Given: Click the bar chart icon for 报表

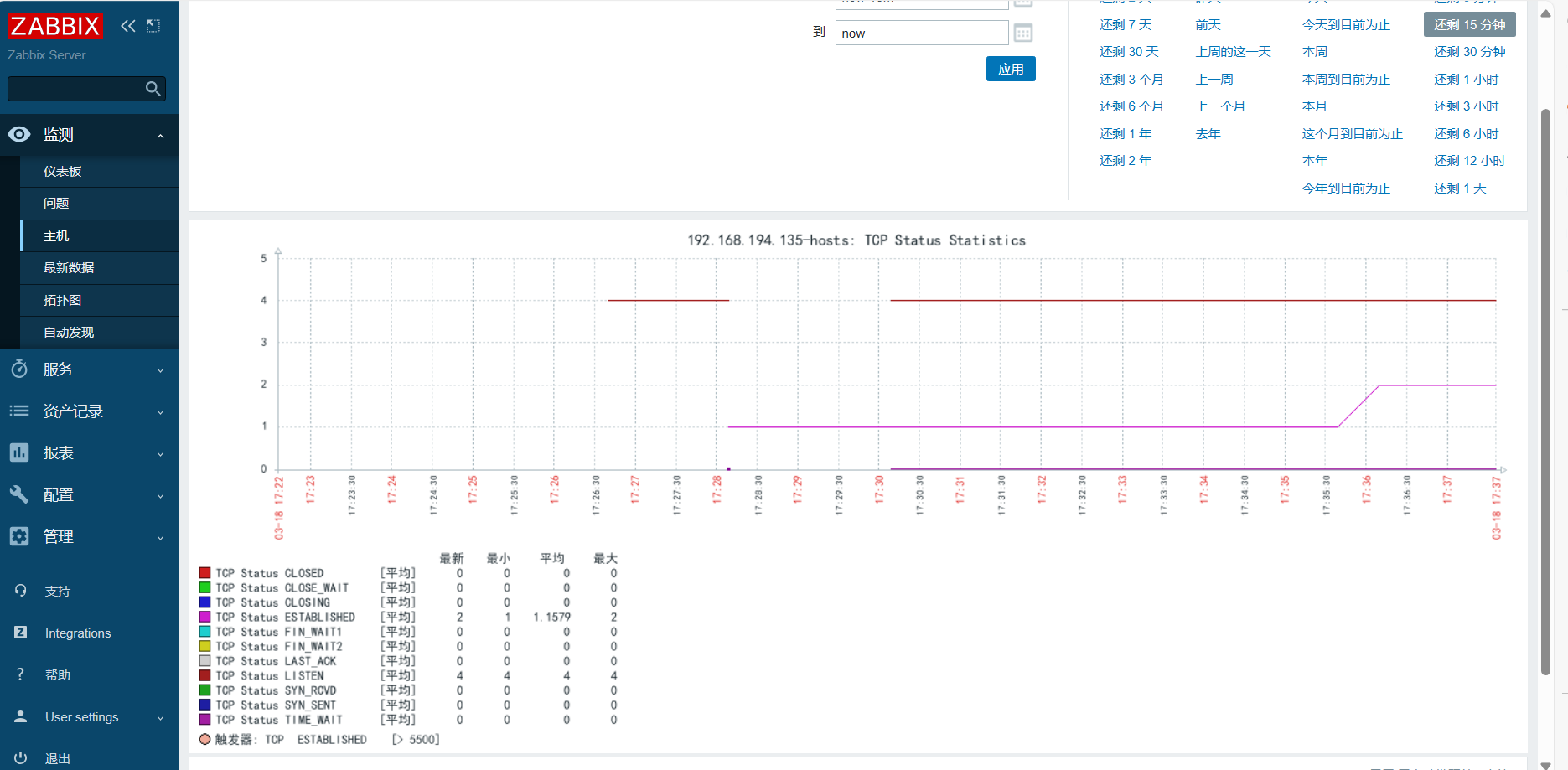Looking at the screenshot, I should pyautogui.click(x=19, y=452).
